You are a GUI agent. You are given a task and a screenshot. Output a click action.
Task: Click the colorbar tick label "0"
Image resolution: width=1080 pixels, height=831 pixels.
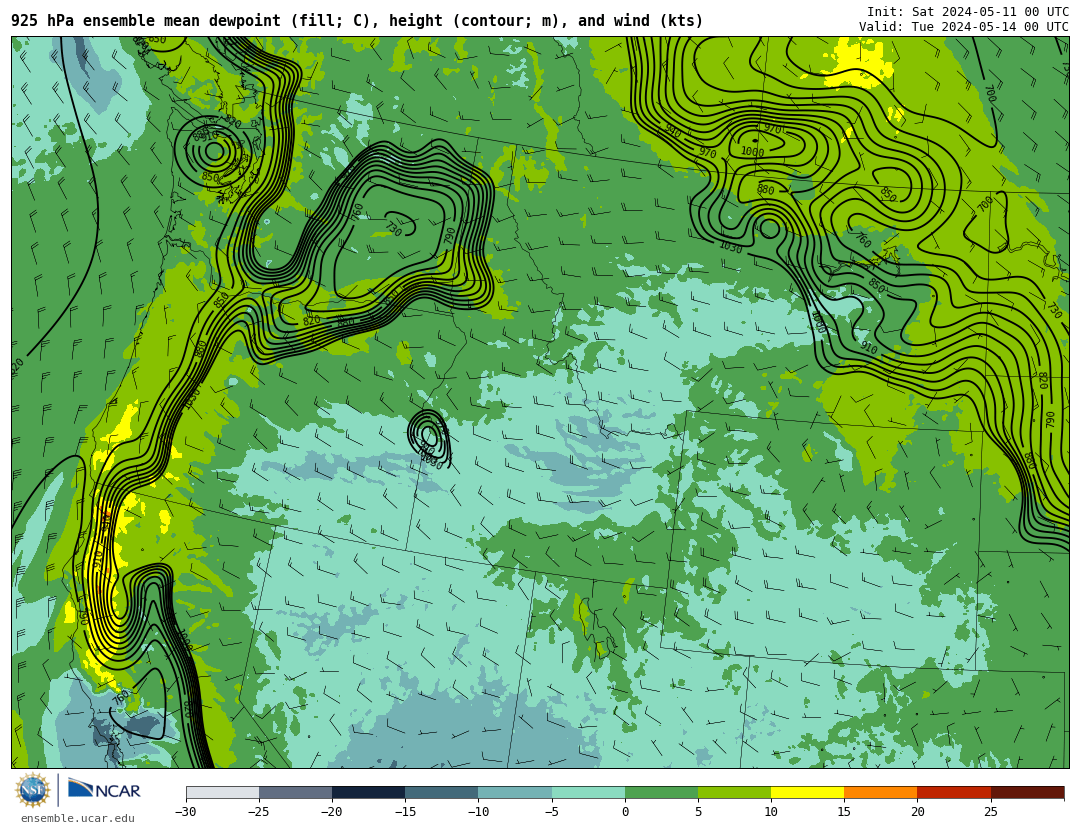tap(625, 812)
